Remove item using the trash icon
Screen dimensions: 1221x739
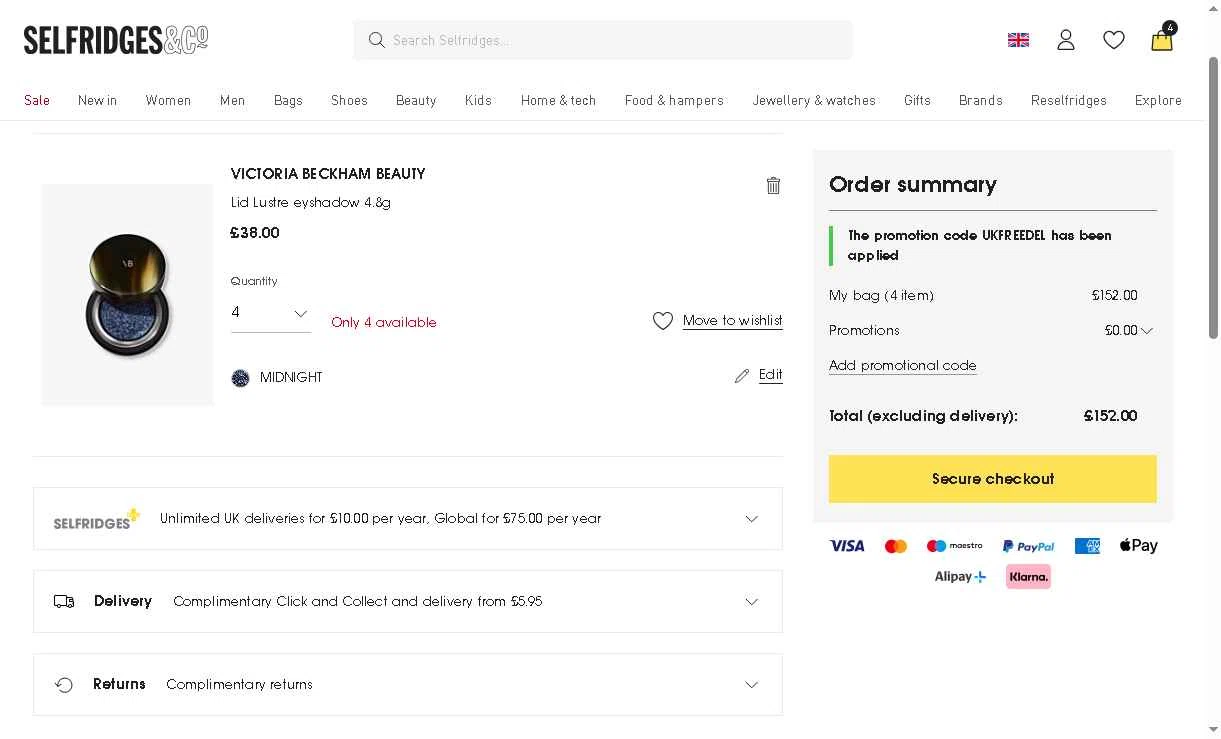(773, 185)
